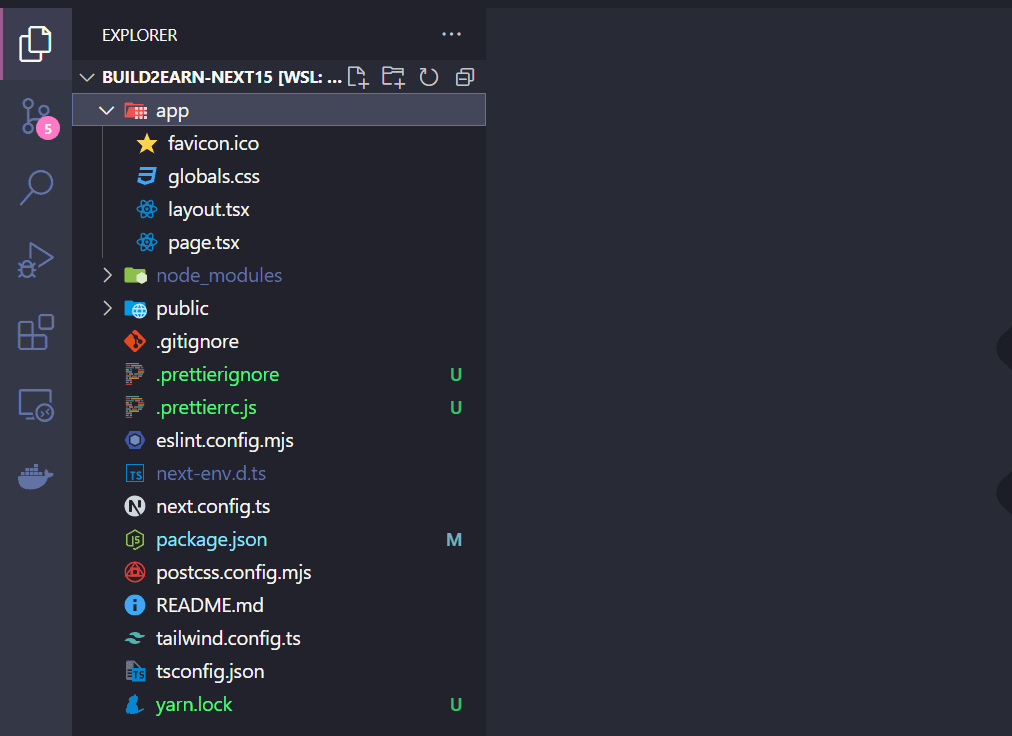Select the Run and Debug icon

[x=35, y=260]
